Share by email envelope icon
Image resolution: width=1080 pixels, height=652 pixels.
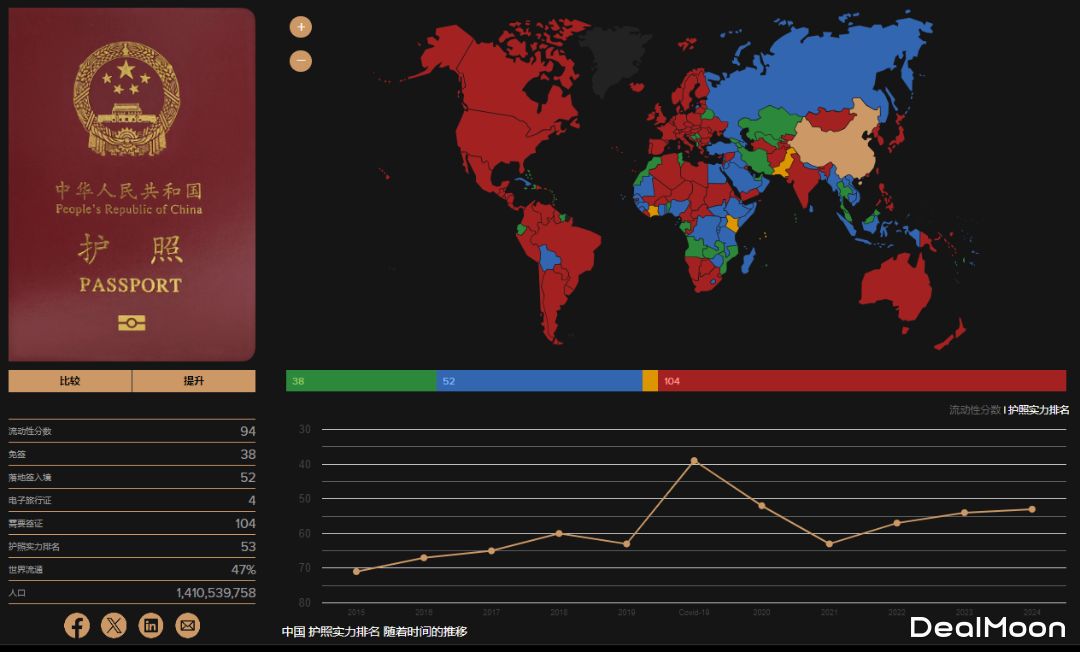(x=188, y=626)
